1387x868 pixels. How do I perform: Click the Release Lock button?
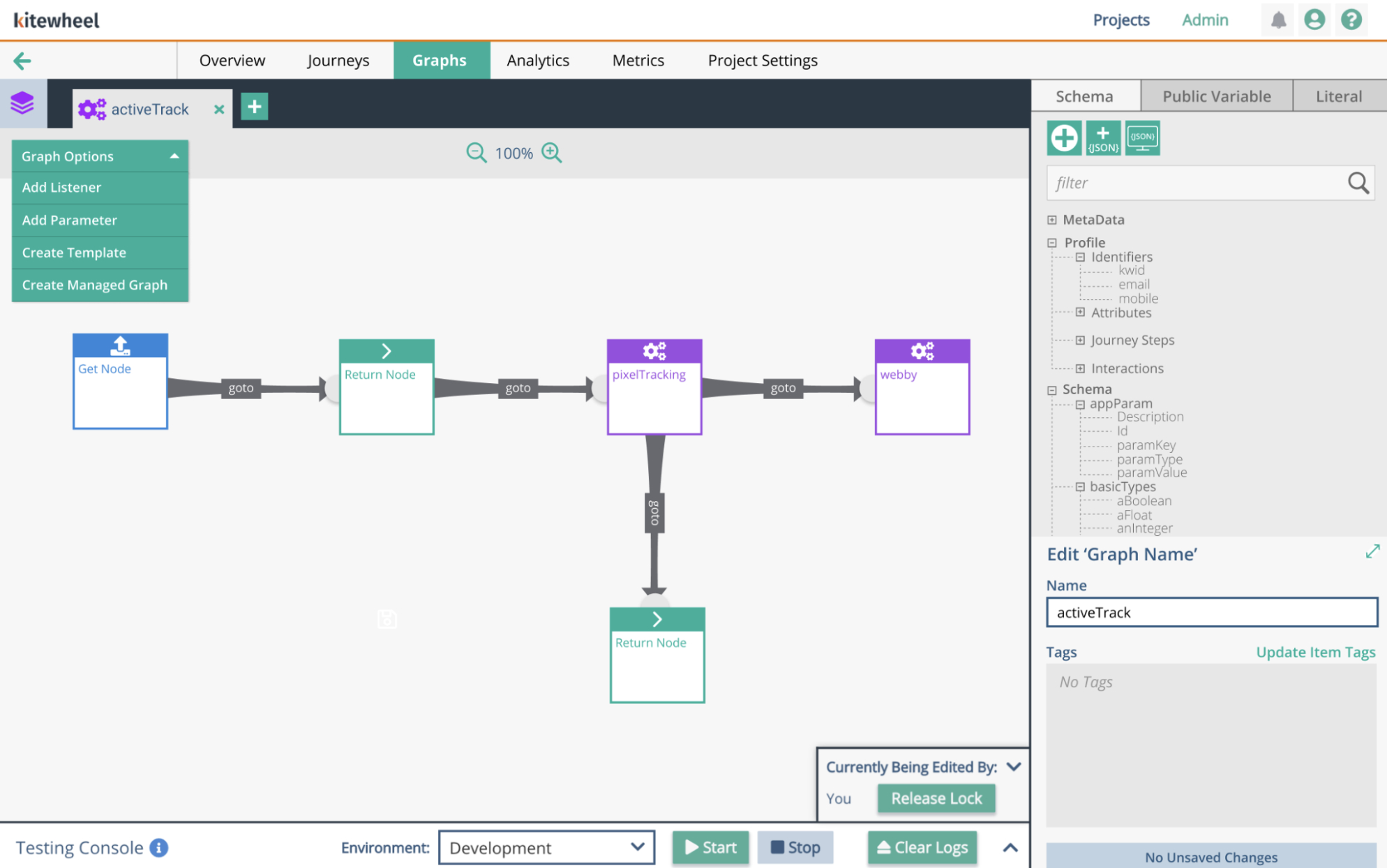tap(936, 798)
